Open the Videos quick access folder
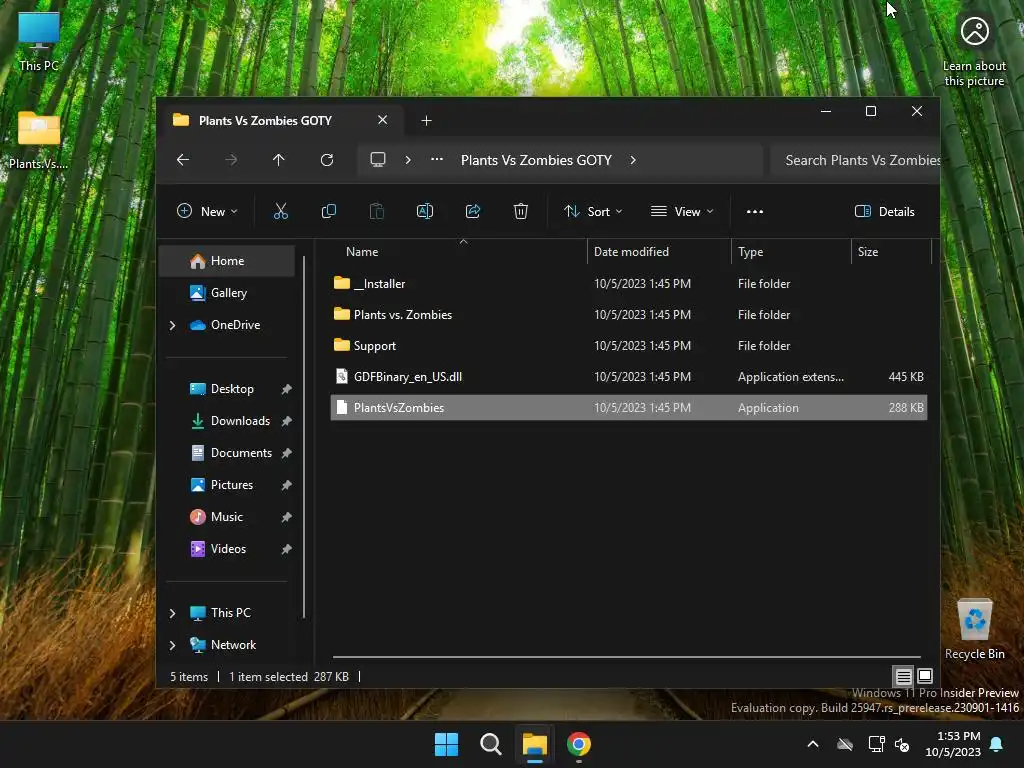Screen dimensions: 1024x768 click(227, 549)
